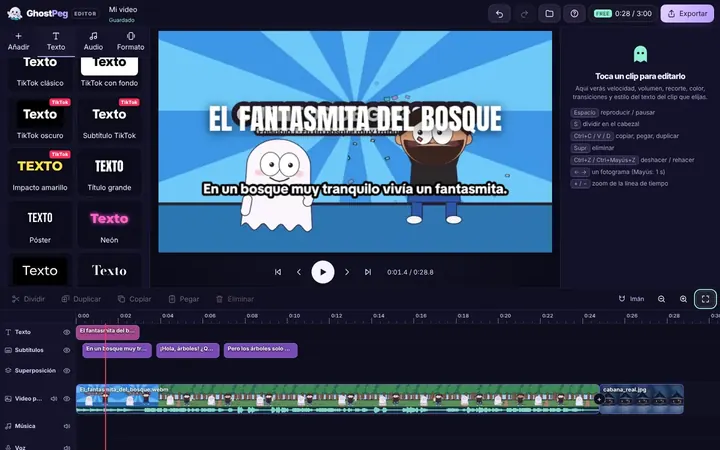The width and height of the screenshot is (720, 450).
Task: Choose the TikTok con fondo text style
Action: (109, 73)
